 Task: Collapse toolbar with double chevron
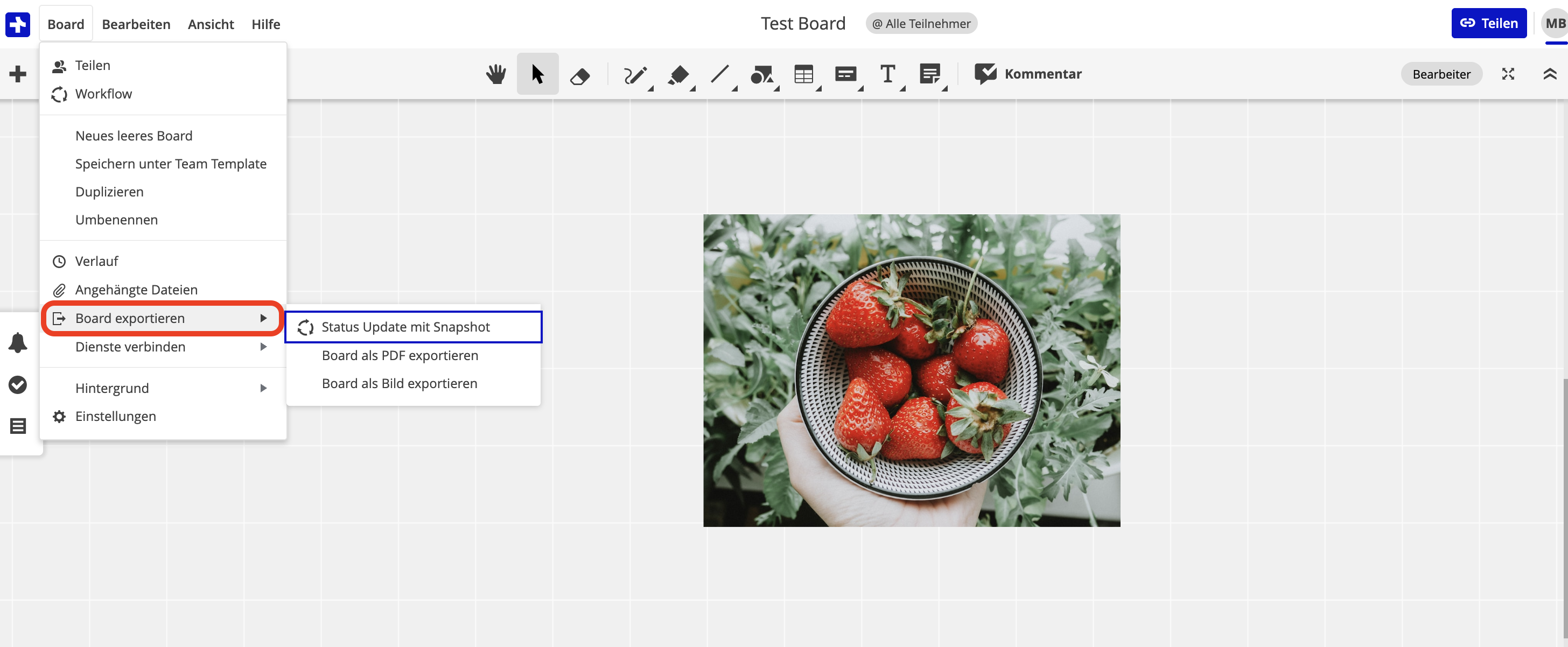point(1550,74)
